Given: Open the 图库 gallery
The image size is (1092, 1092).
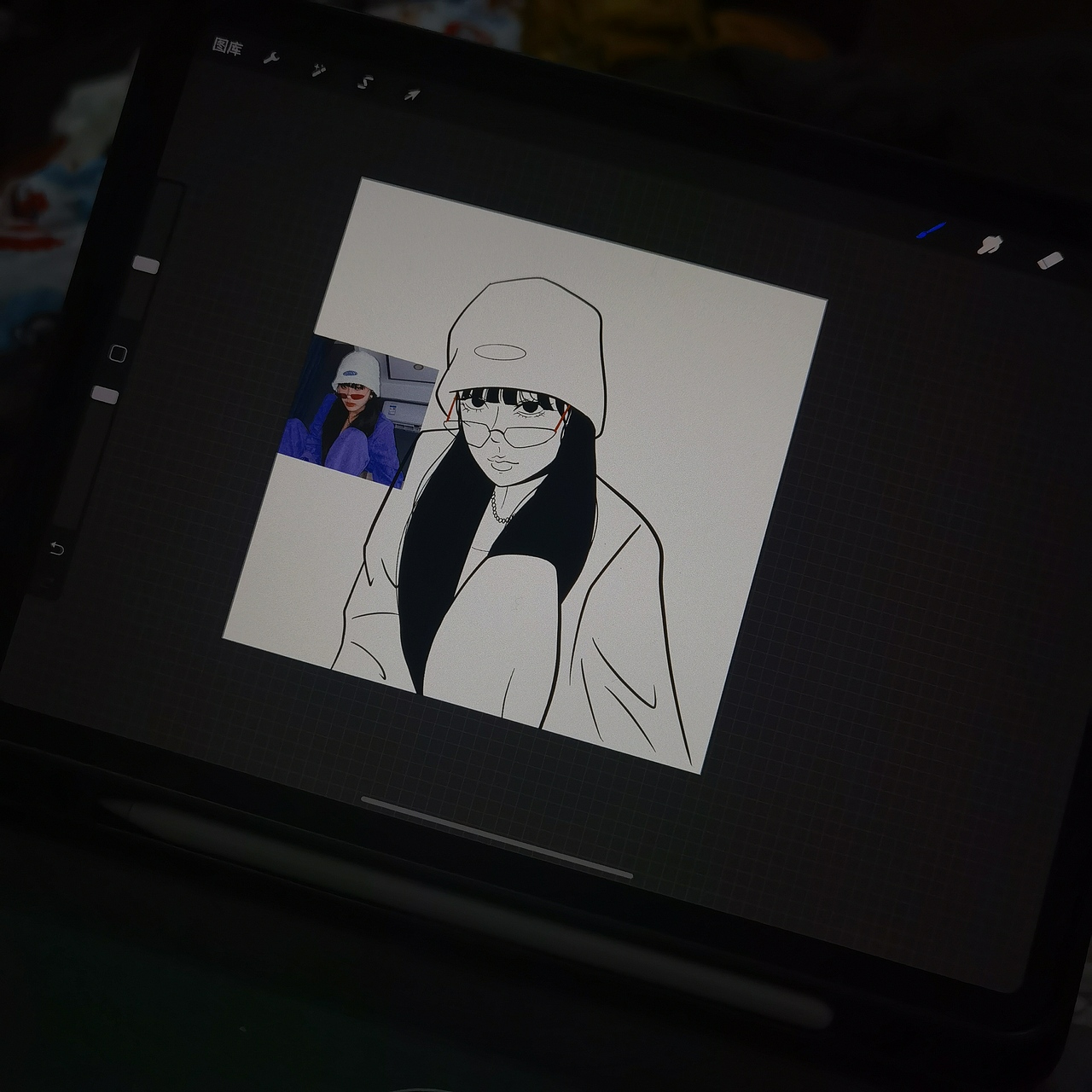Looking at the screenshot, I should pos(228,47).
